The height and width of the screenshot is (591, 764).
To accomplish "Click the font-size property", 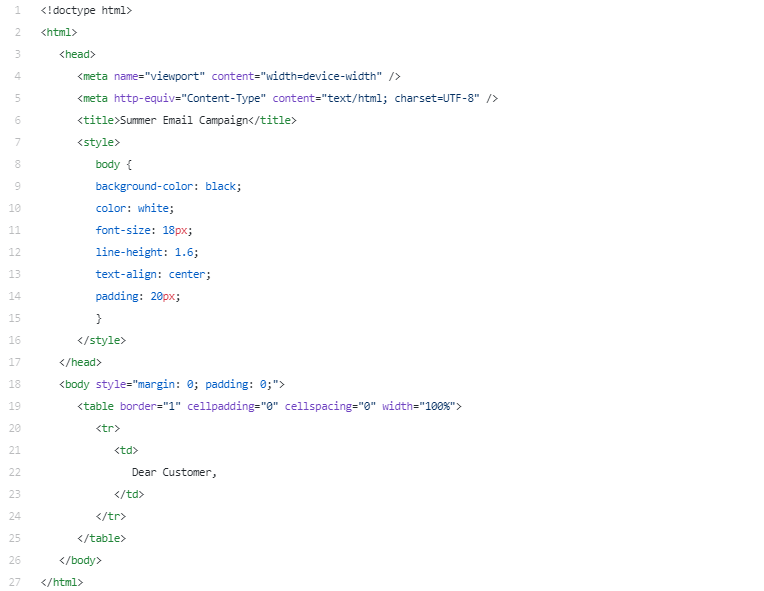I will [x=123, y=230].
